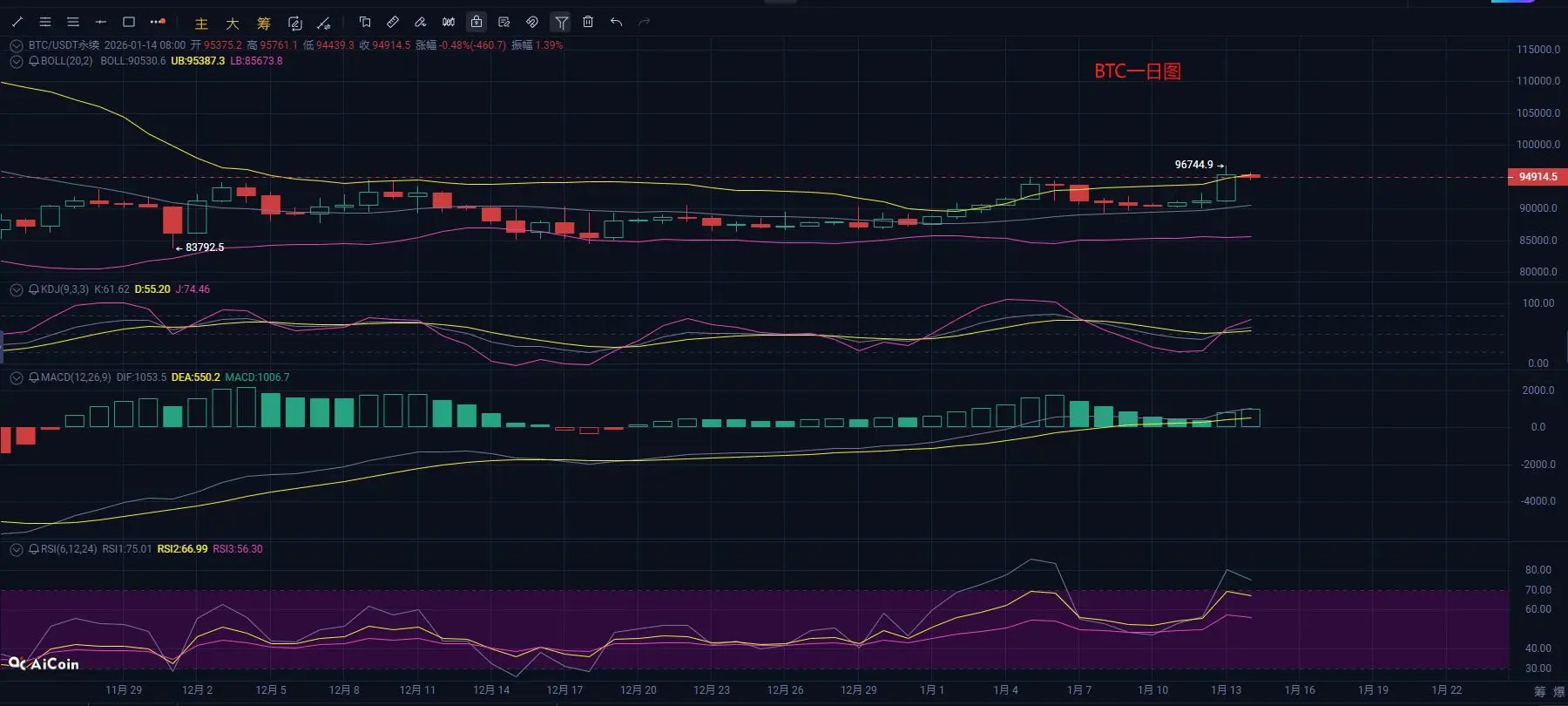Click the 筹 chip distribution button

[264, 24]
